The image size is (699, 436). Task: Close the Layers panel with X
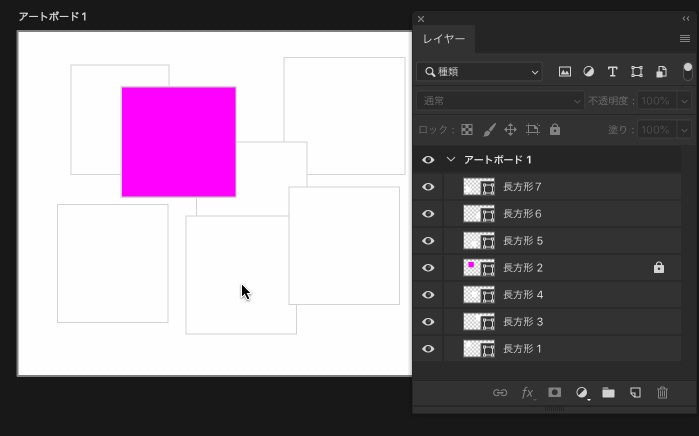pos(421,19)
